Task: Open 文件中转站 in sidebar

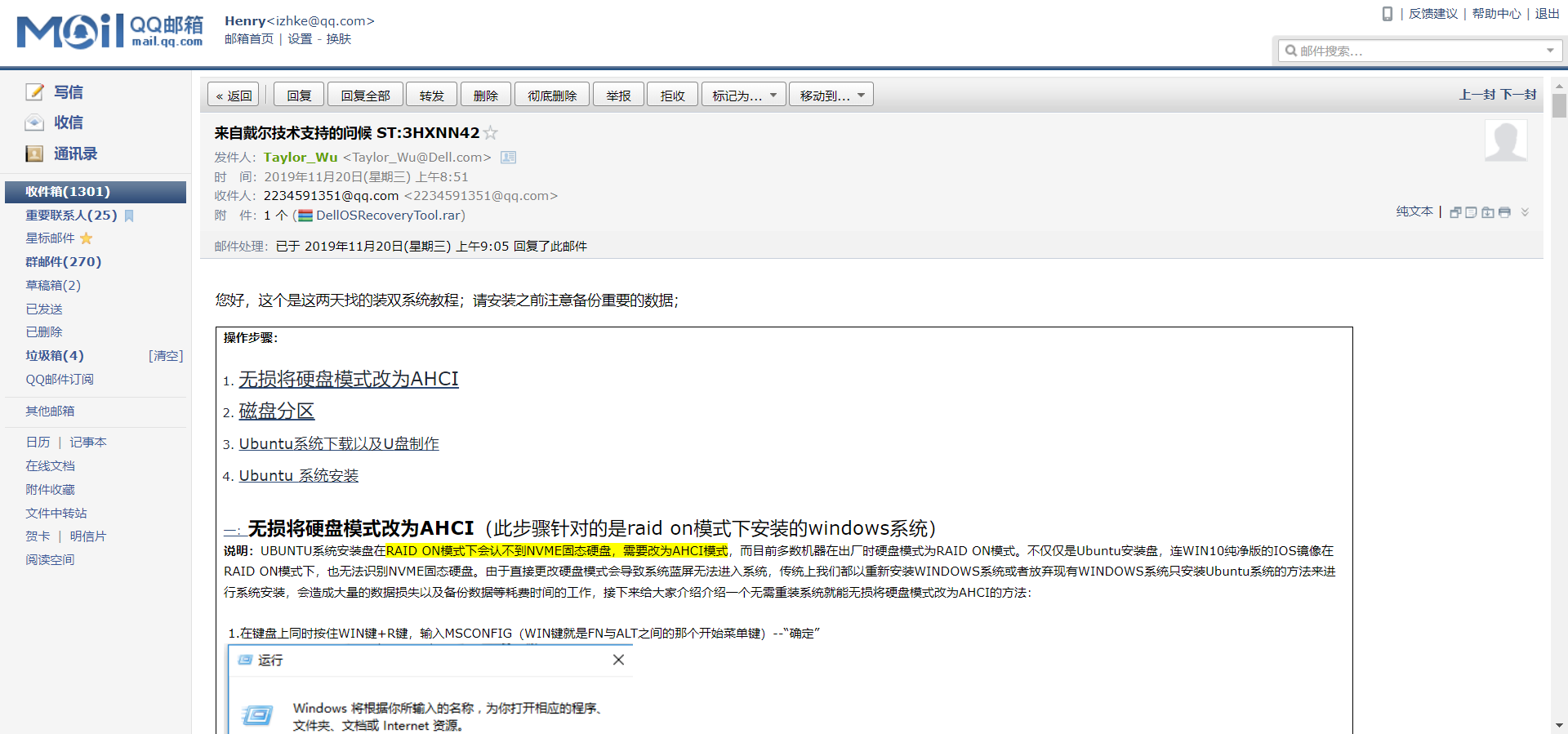Action: (56, 514)
